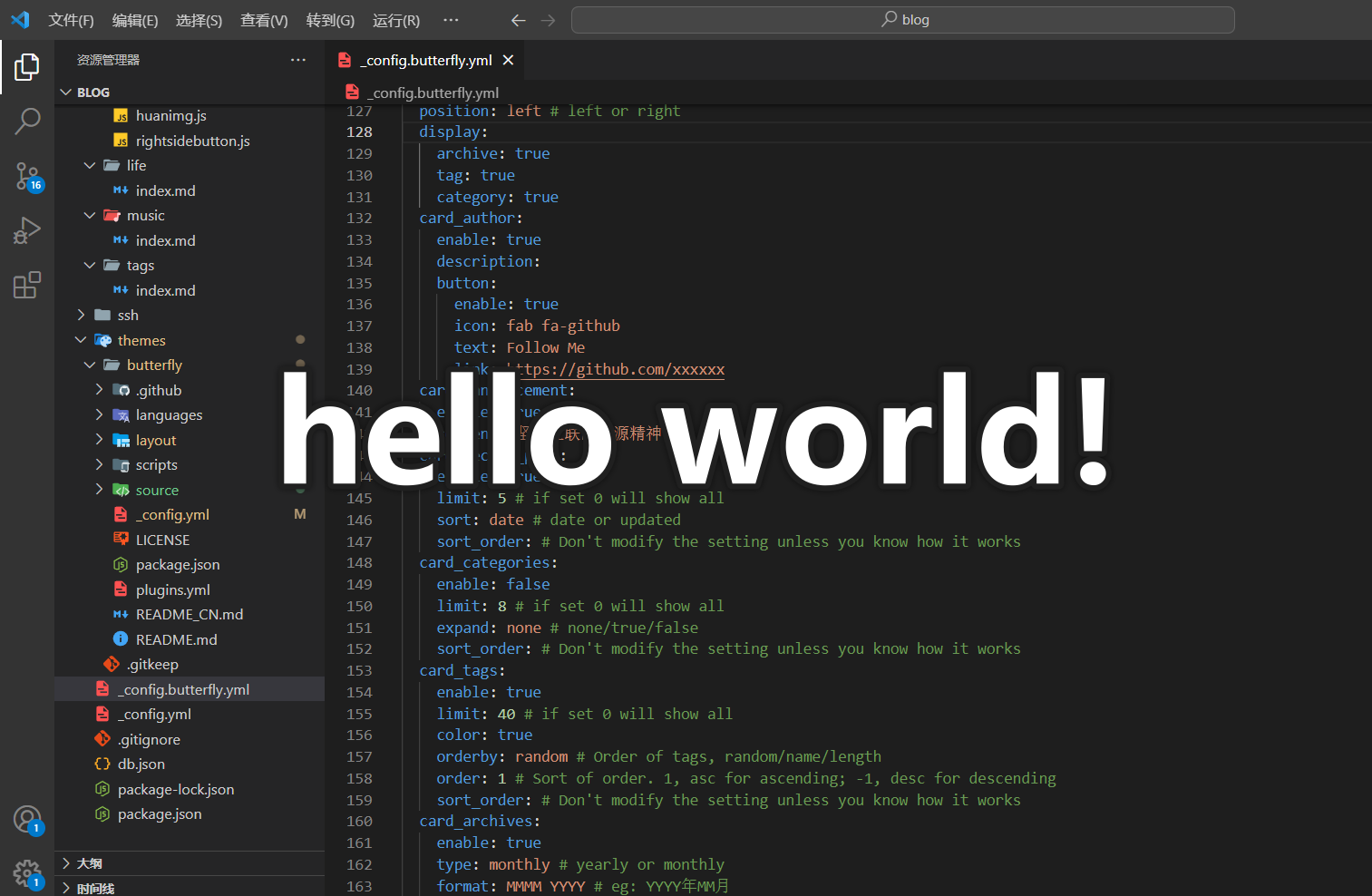Open the 文件(F) menu
Screen dimensions: 1372x896
coord(71,20)
